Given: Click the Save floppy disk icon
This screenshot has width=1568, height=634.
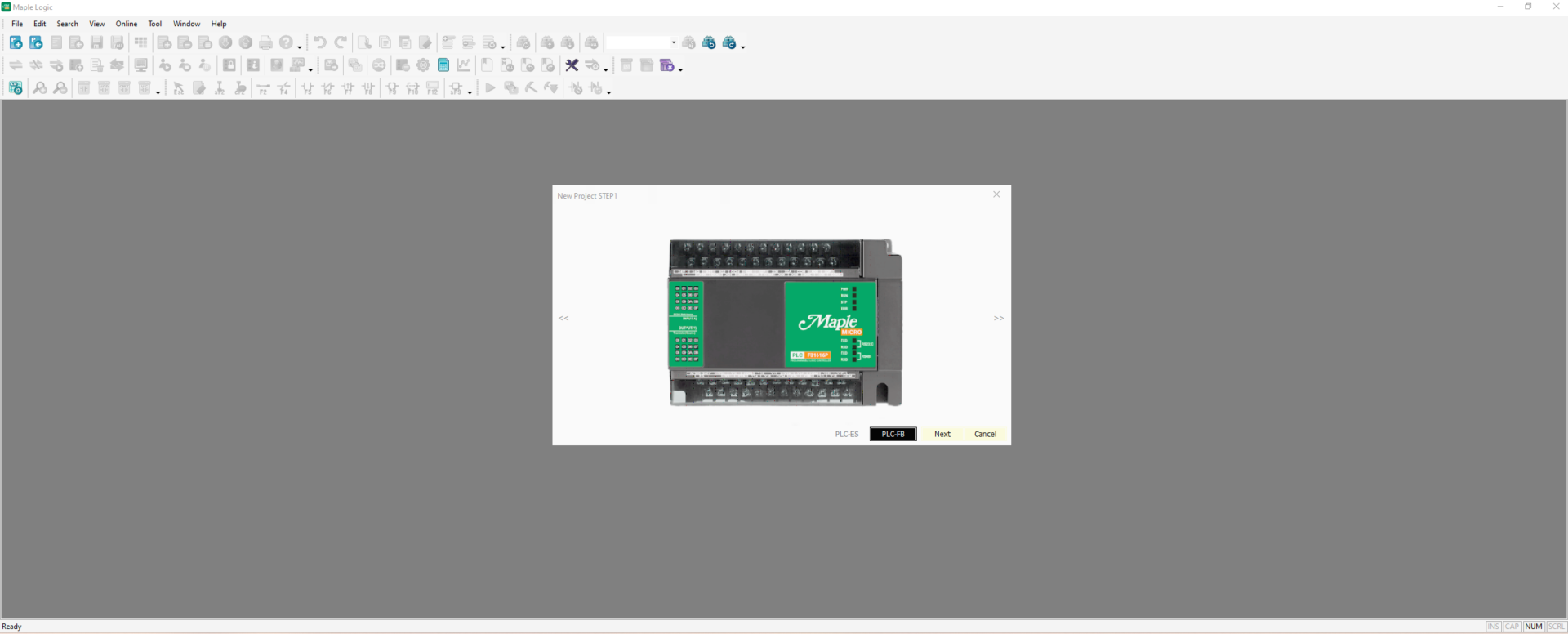Looking at the screenshot, I should (97, 42).
